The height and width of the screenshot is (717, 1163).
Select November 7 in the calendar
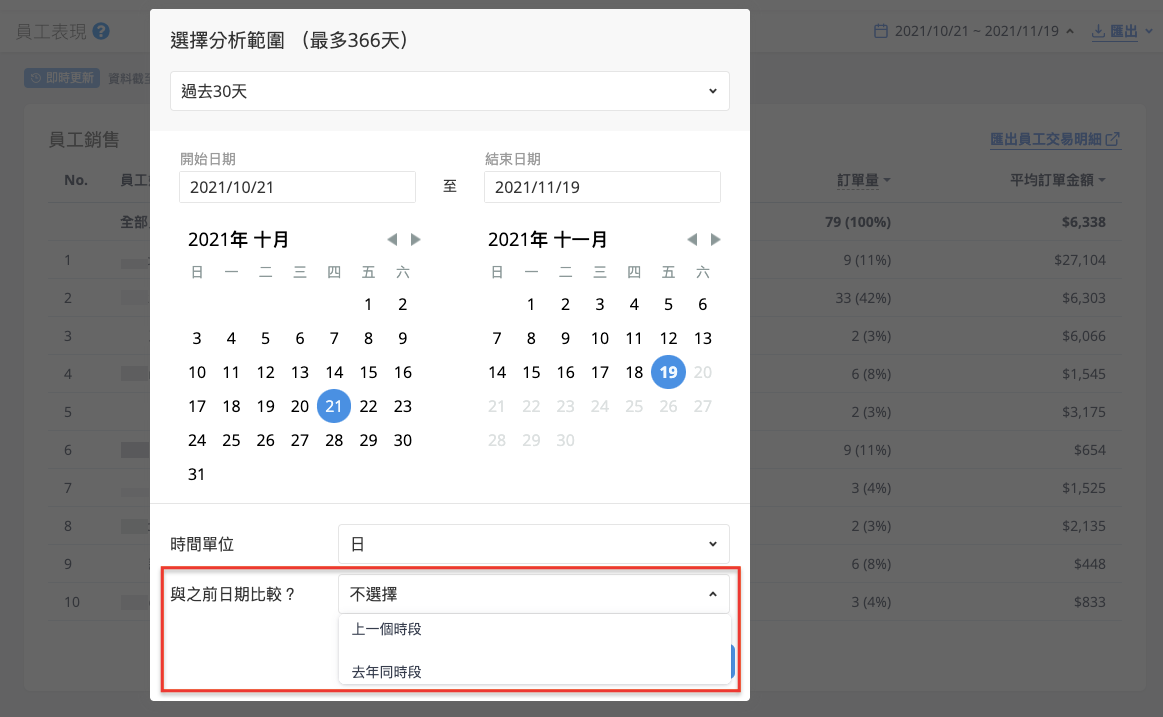[497, 338]
